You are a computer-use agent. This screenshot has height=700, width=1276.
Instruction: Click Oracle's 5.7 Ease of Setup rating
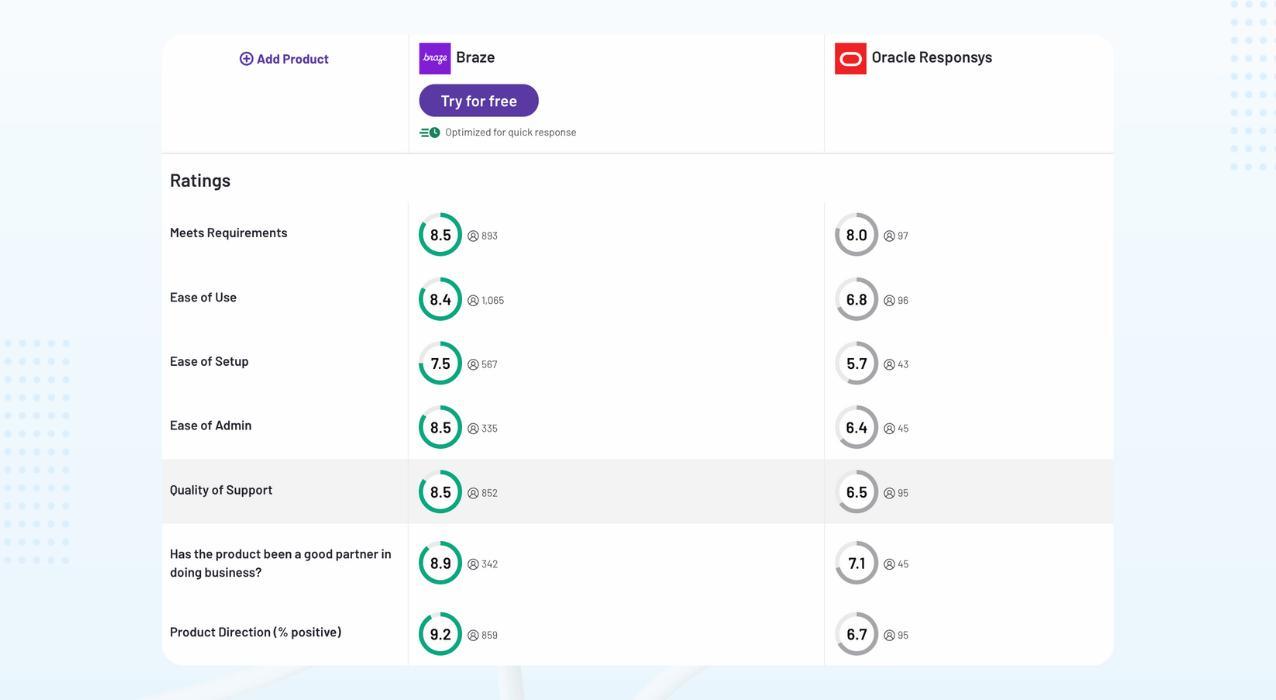tap(856, 364)
